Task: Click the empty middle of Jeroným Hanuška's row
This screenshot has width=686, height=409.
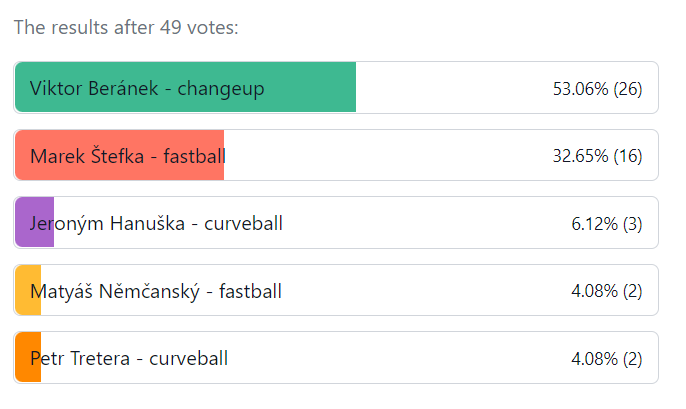Action: pyautogui.click(x=420, y=223)
